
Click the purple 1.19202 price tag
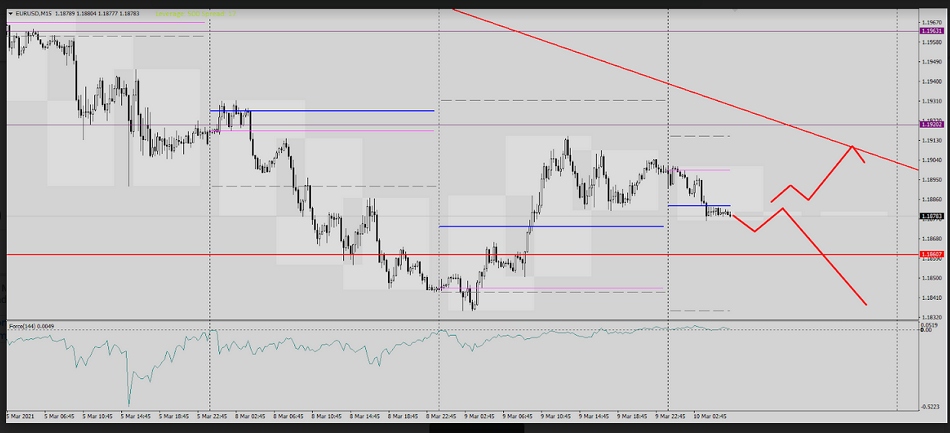(x=932, y=125)
